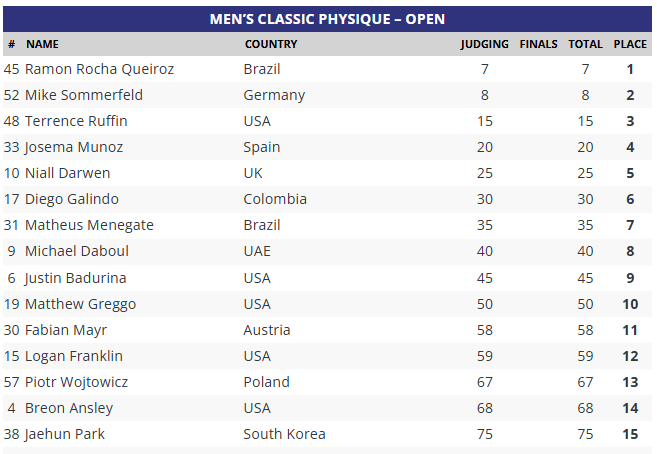Click Logan Franklin's name

(x=76, y=356)
